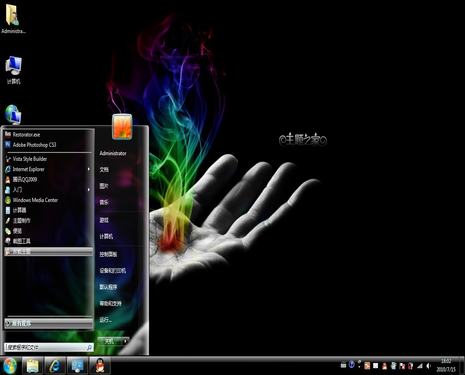Open the Administrator folder desktop icon
This screenshot has height=375, width=465.
point(13,19)
